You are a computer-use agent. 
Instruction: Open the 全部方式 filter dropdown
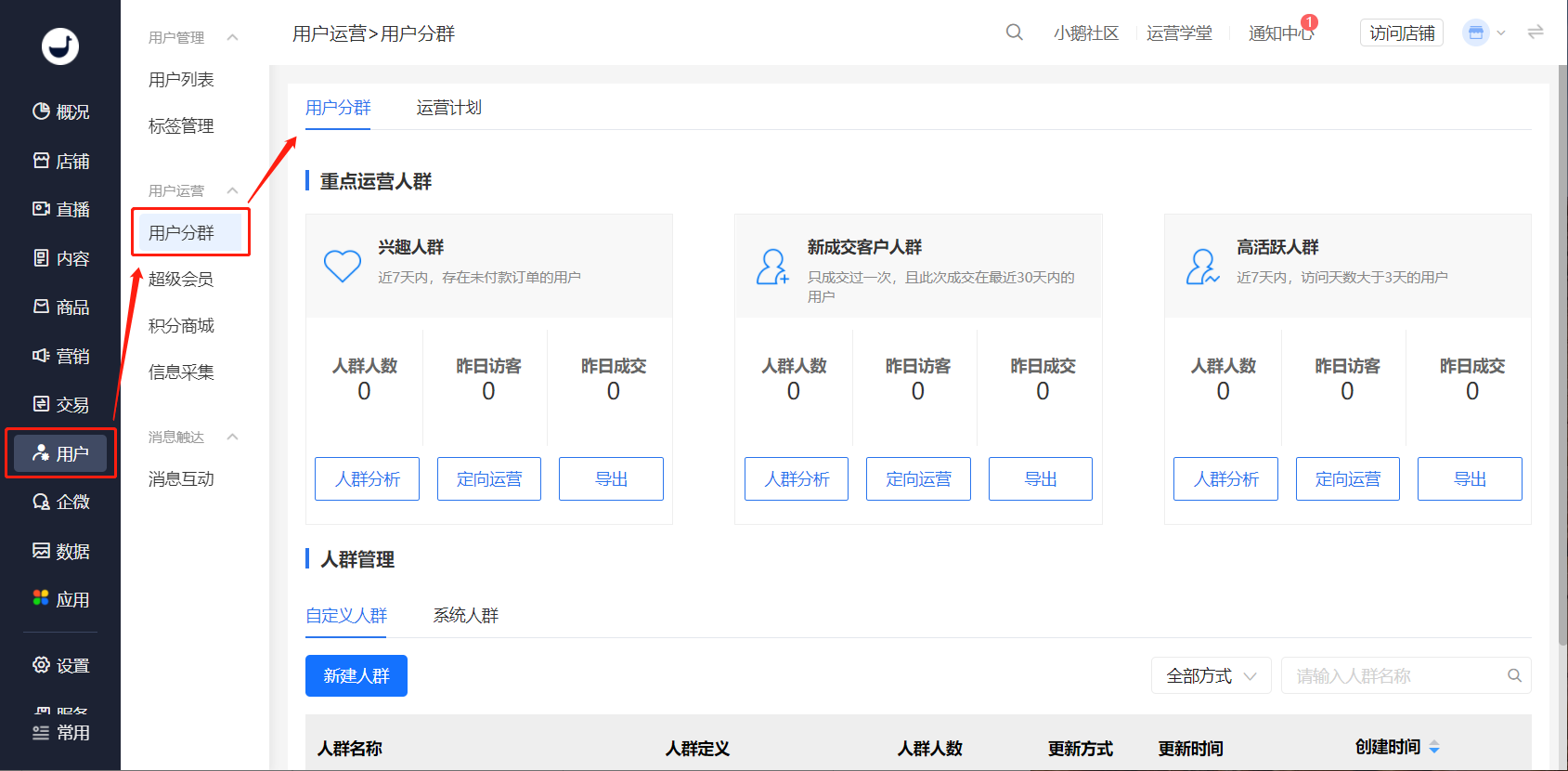(x=1212, y=675)
